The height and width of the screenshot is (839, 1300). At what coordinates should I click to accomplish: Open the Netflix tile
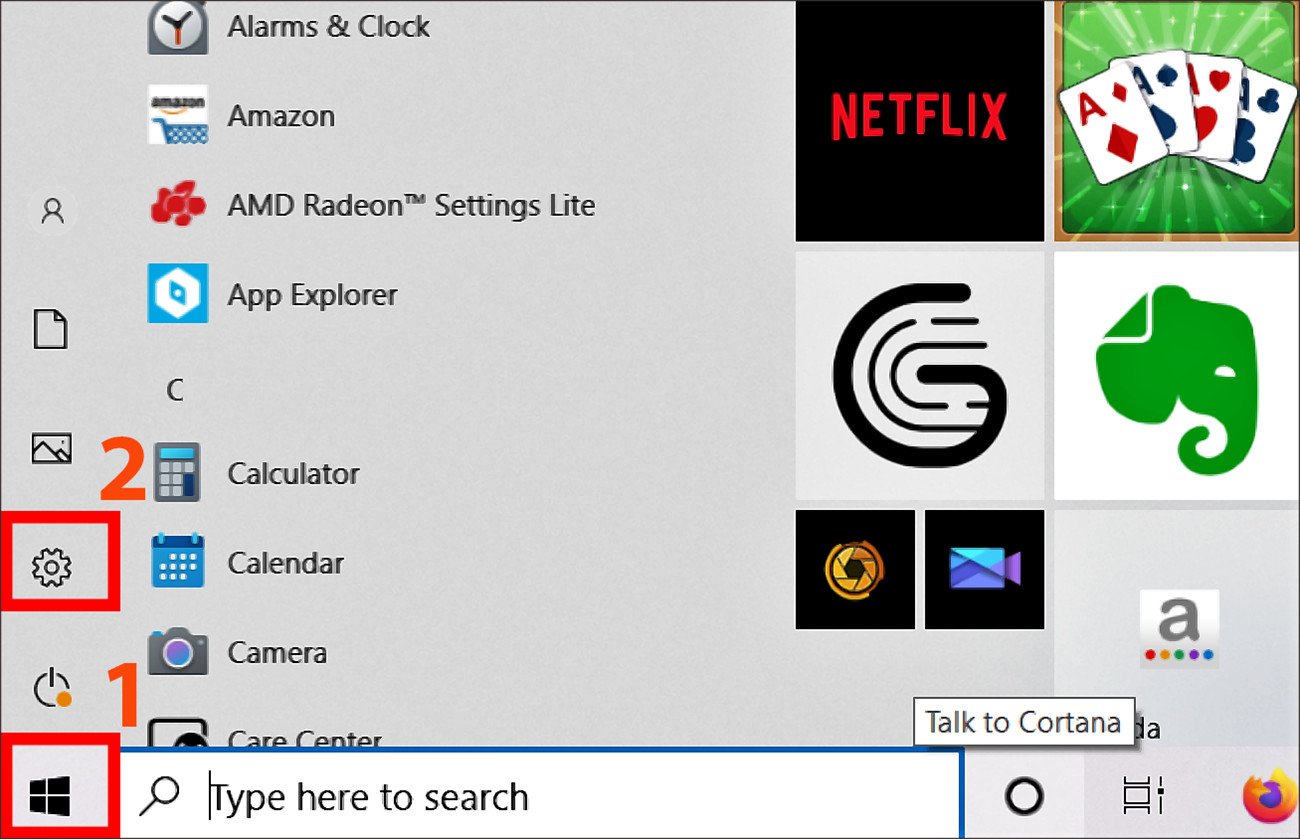919,118
